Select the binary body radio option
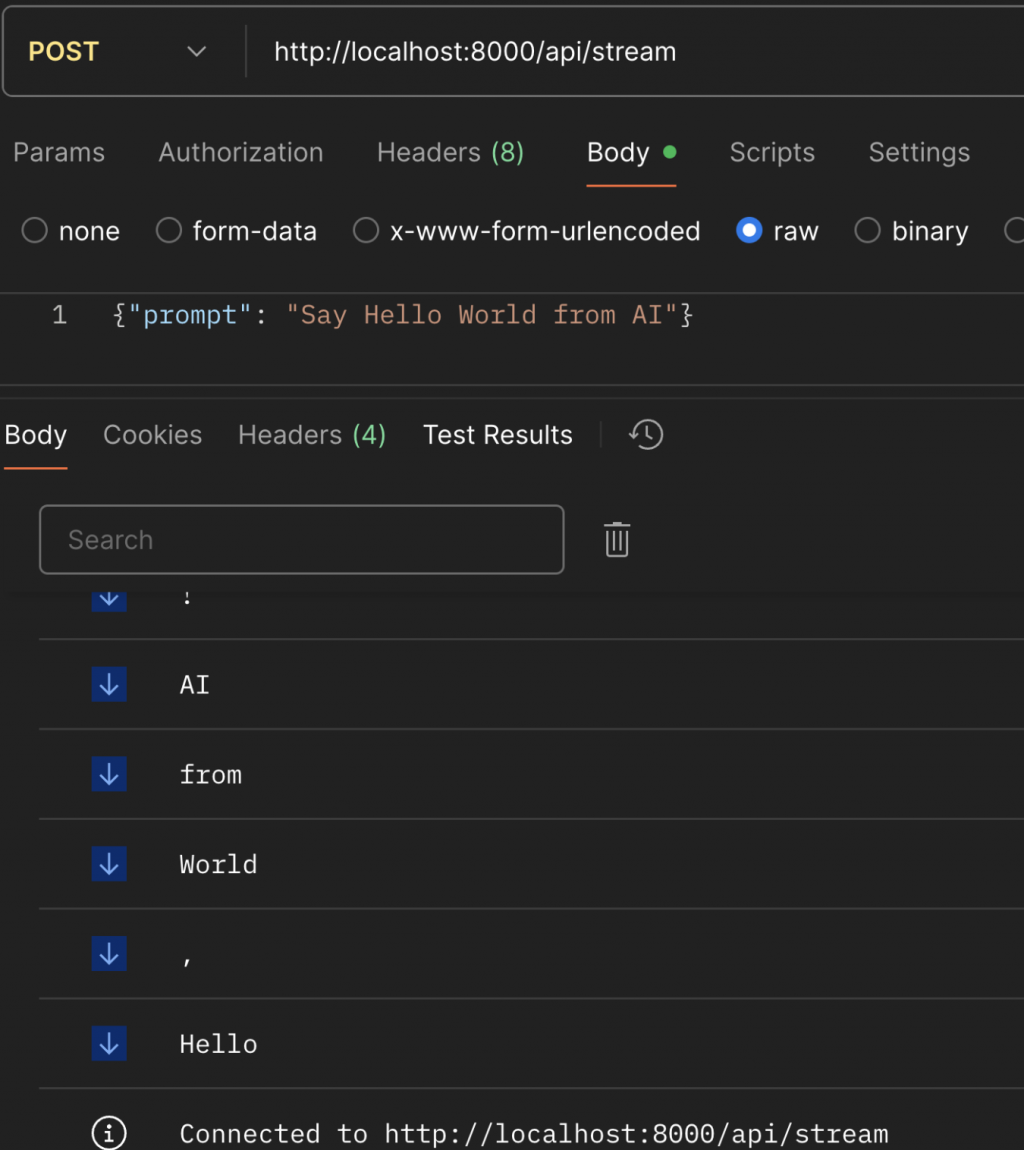 (867, 231)
